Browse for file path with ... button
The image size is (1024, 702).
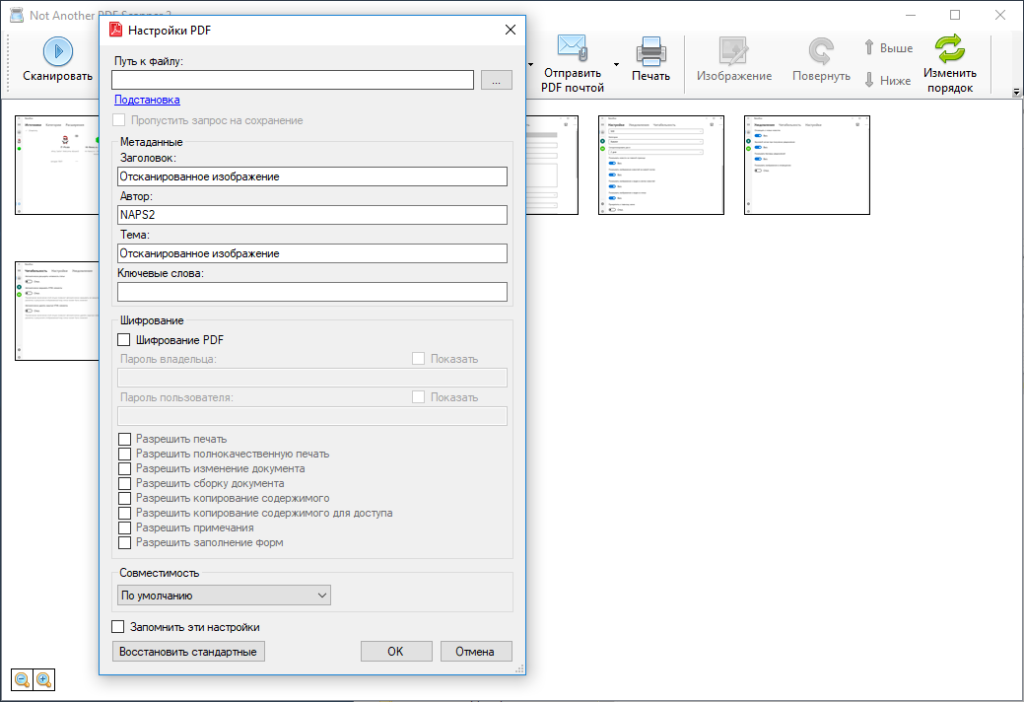(496, 81)
